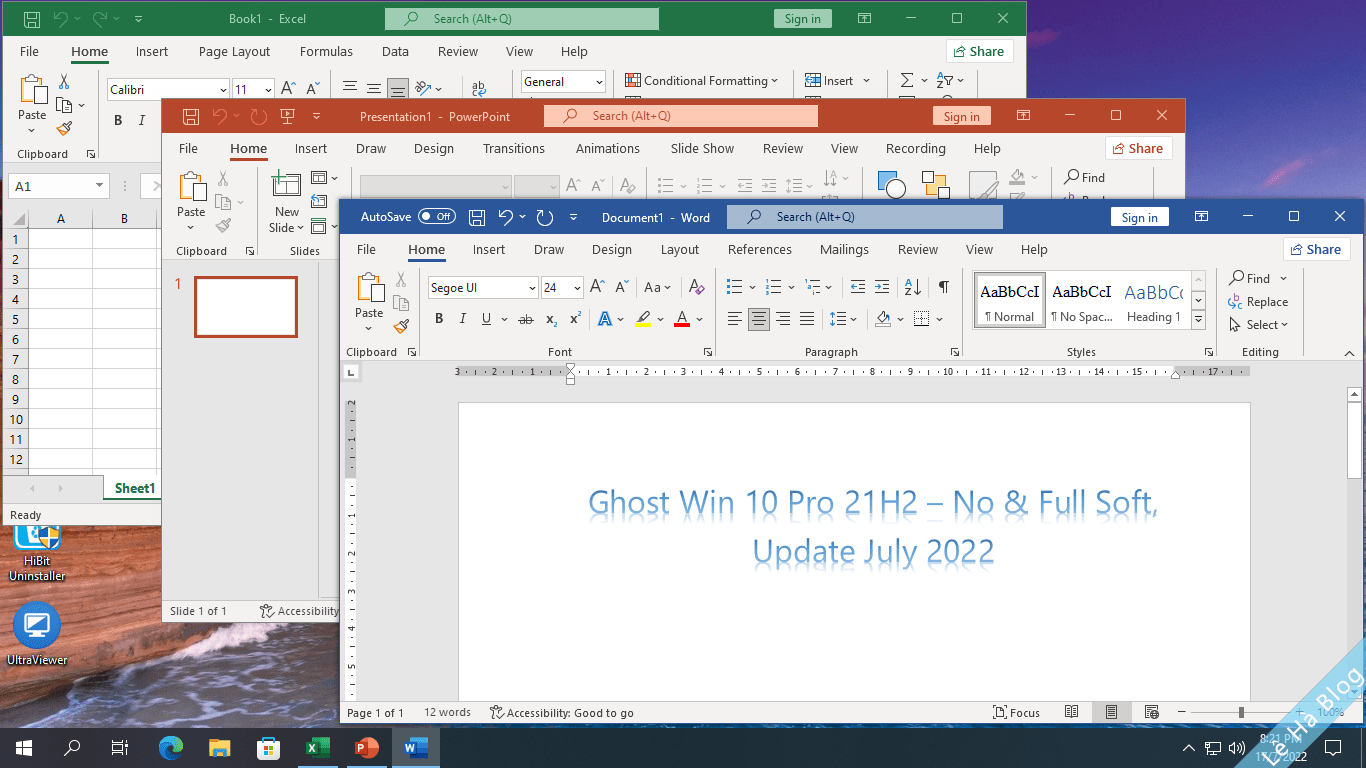Click Clear All Formatting icon in Word
This screenshot has height=768, width=1366.
pos(697,287)
